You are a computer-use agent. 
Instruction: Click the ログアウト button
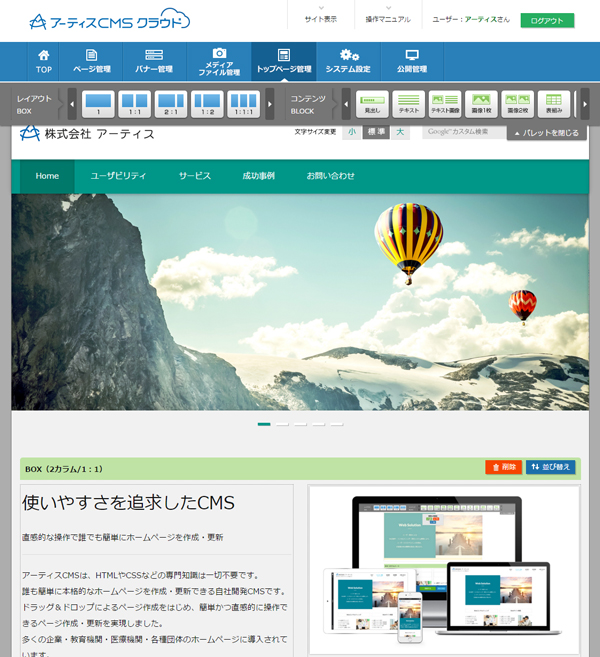(x=547, y=21)
